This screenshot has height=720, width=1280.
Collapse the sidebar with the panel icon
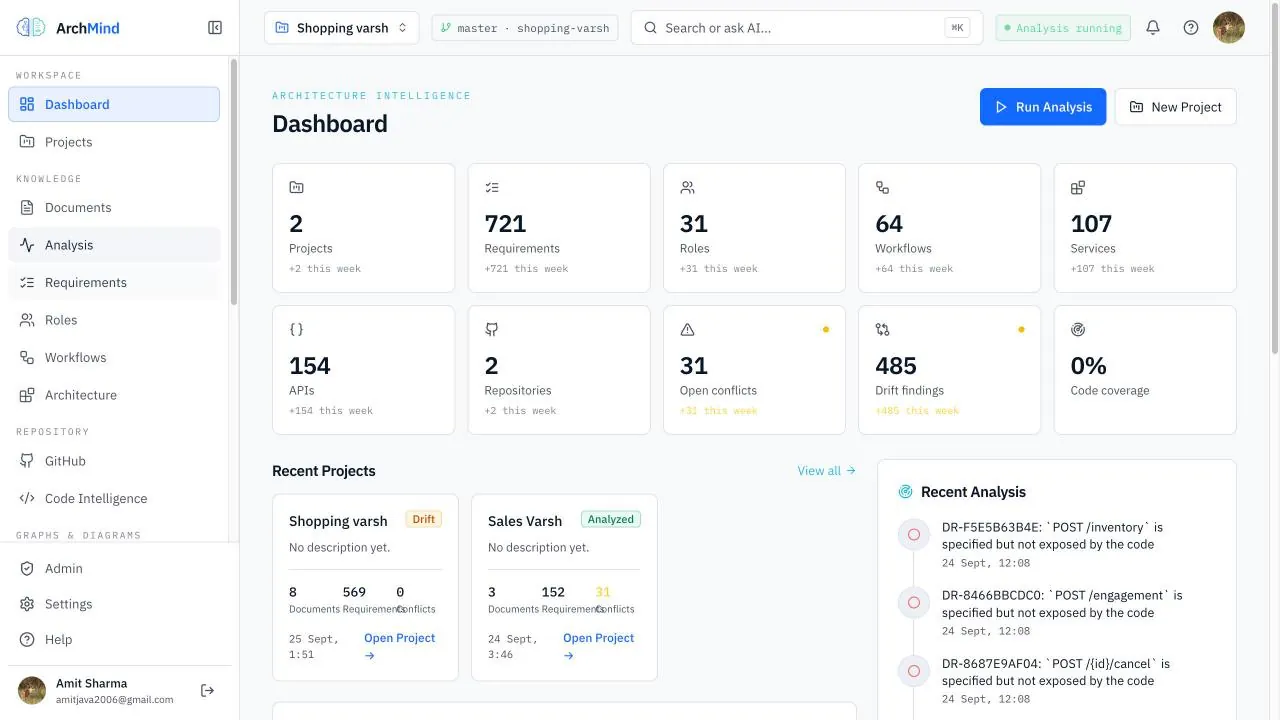pyautogui.click(x=215, y=28)
